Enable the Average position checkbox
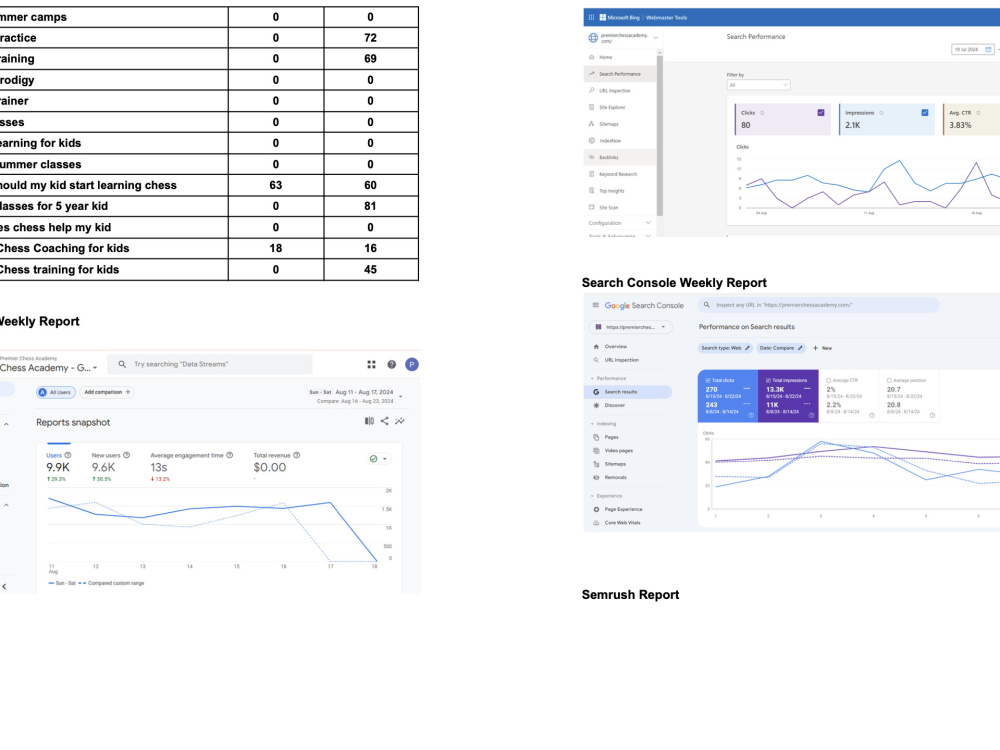This screenshot has height=750, width=1000. [x=890, y=381]
